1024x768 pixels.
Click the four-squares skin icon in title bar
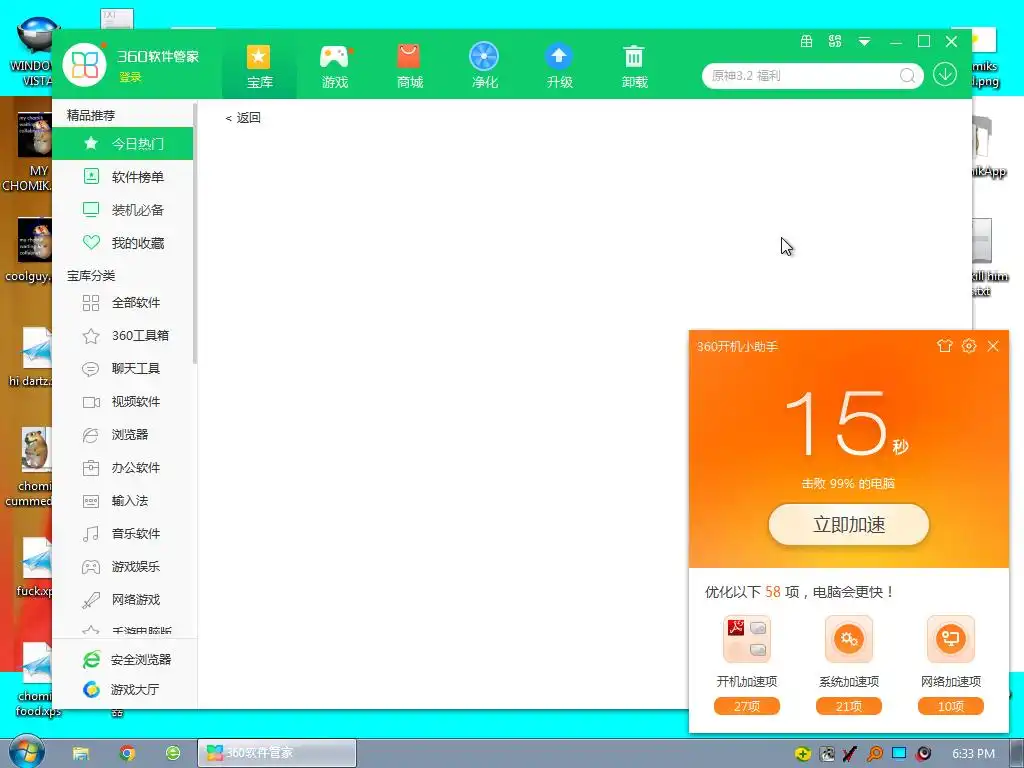(835, 42)
